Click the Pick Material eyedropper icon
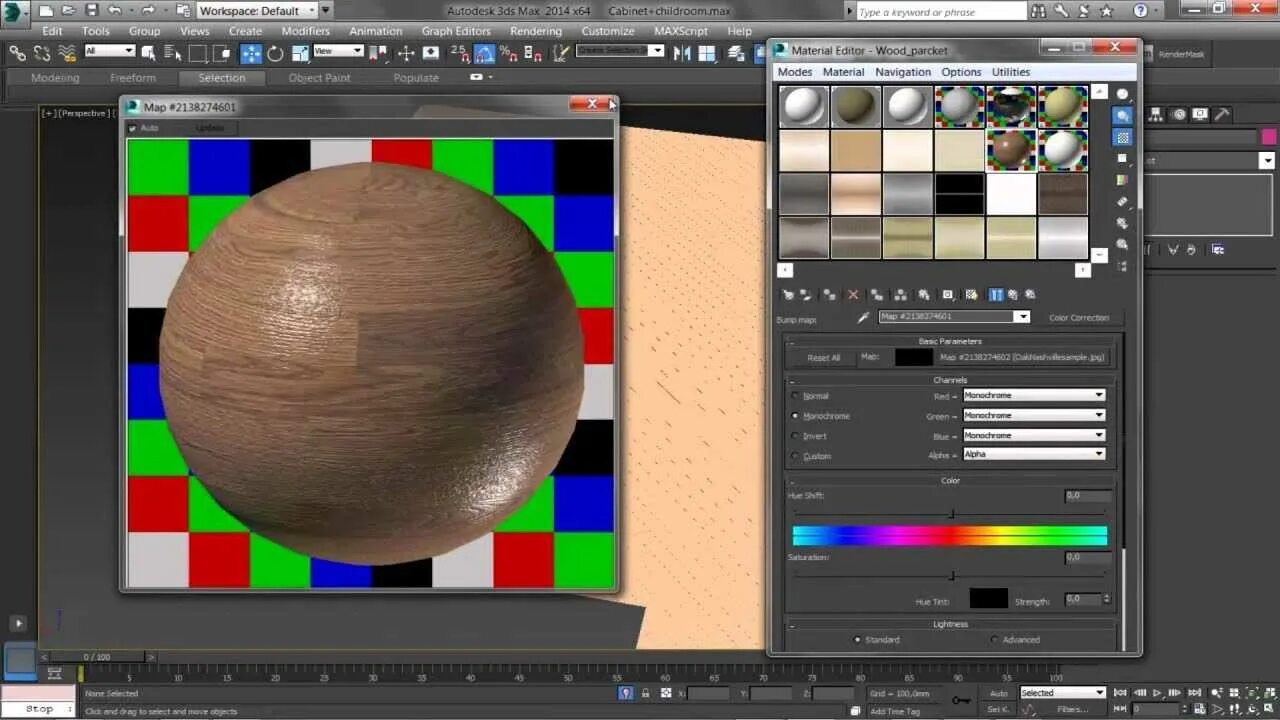 [863, 317]
